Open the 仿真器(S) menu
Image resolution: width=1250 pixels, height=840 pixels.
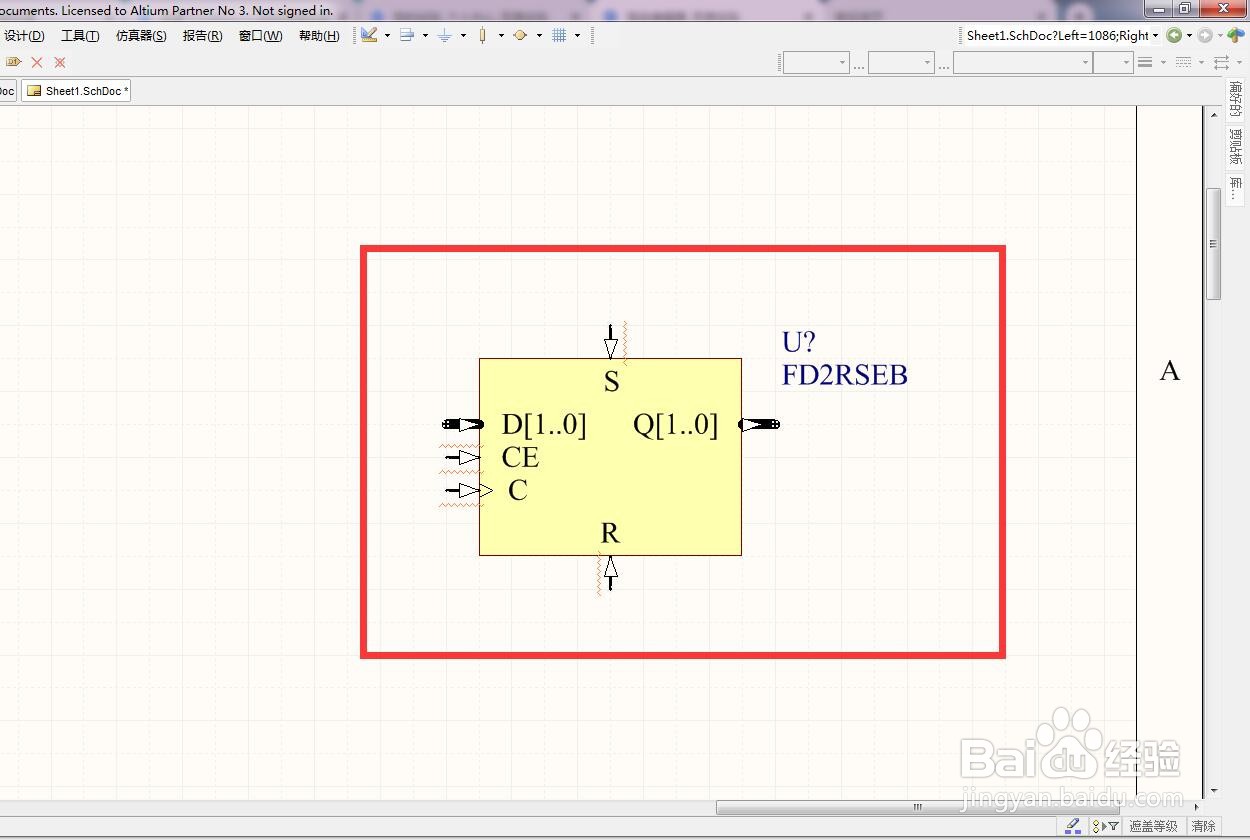click(x=141, y=36)
